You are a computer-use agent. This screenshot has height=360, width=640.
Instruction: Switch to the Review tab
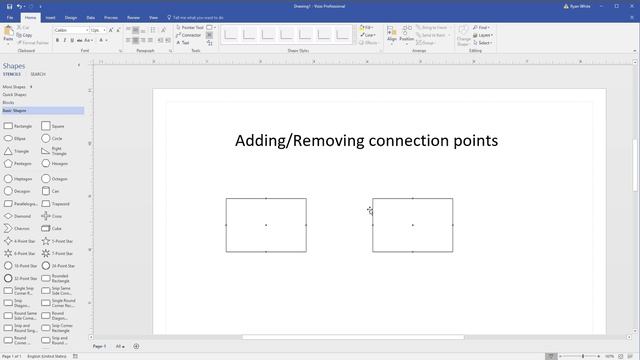[x=133, y=18]
